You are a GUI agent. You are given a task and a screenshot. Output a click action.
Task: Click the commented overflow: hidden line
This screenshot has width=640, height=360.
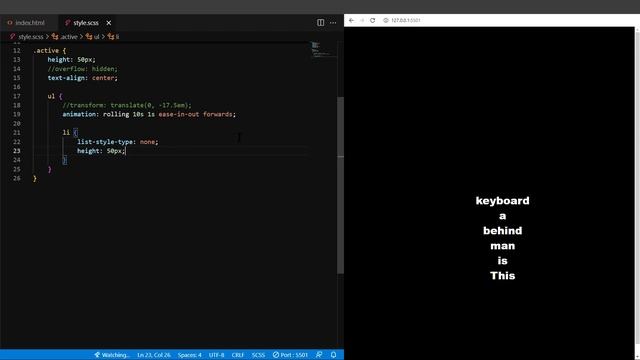(82, 69)
